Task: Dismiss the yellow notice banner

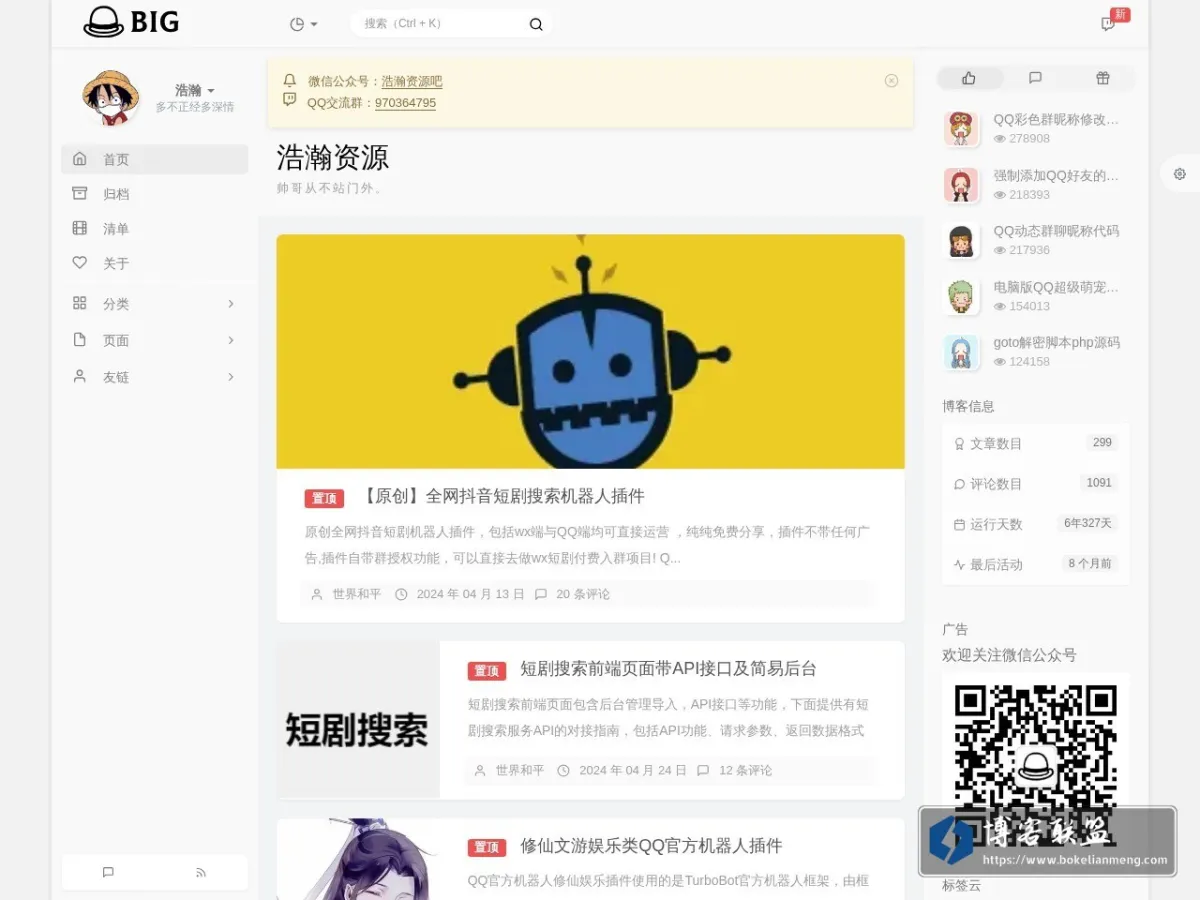Action: coord(892,81)
